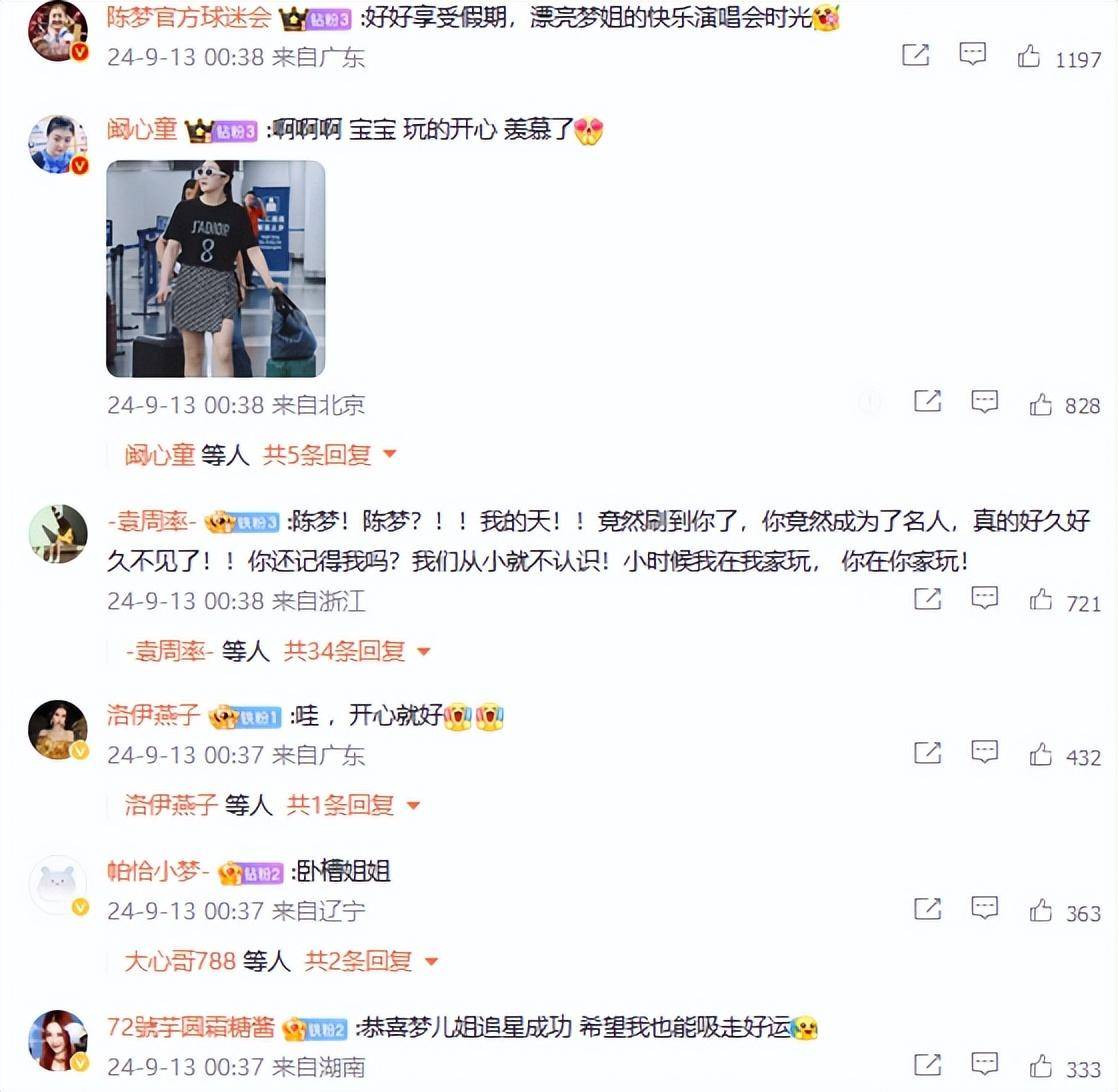Repost 陈梦官方球迷会's comment via share icon
The image size is (1118, 1092).
916,55
